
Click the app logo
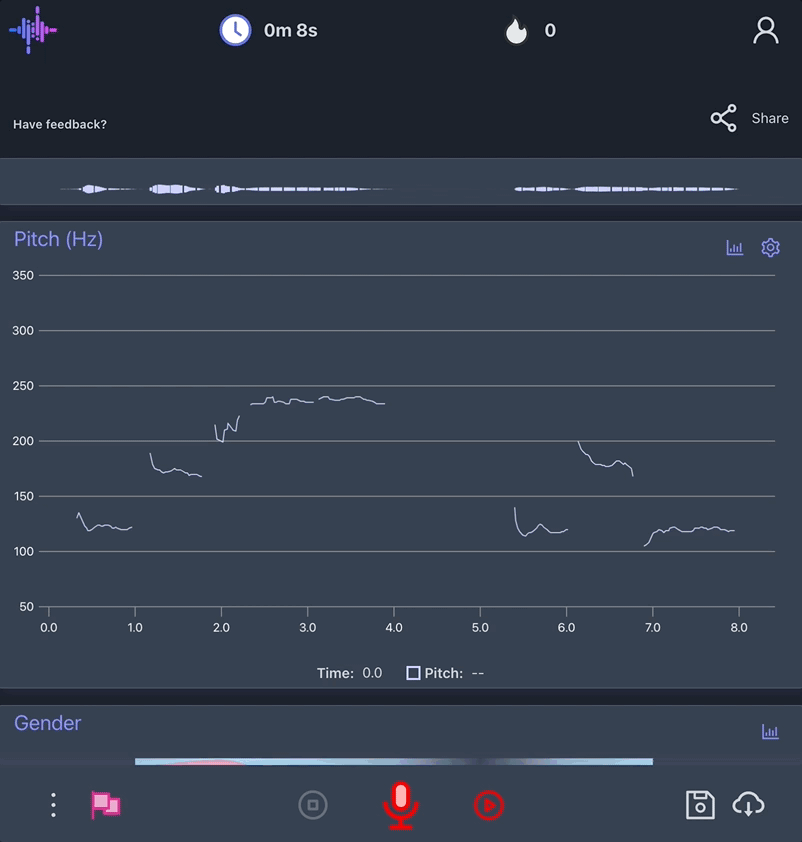(33, 30)
